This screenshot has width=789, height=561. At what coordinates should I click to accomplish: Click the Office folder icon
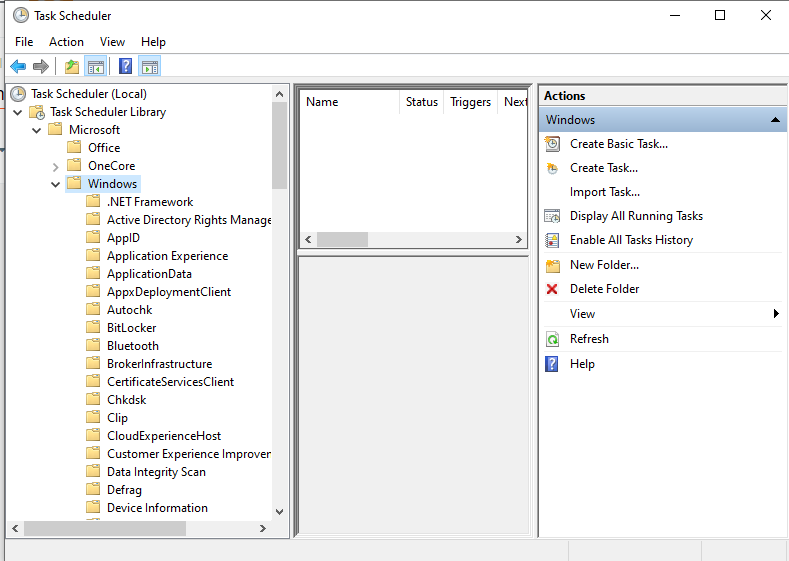click(x=74, y=147)
